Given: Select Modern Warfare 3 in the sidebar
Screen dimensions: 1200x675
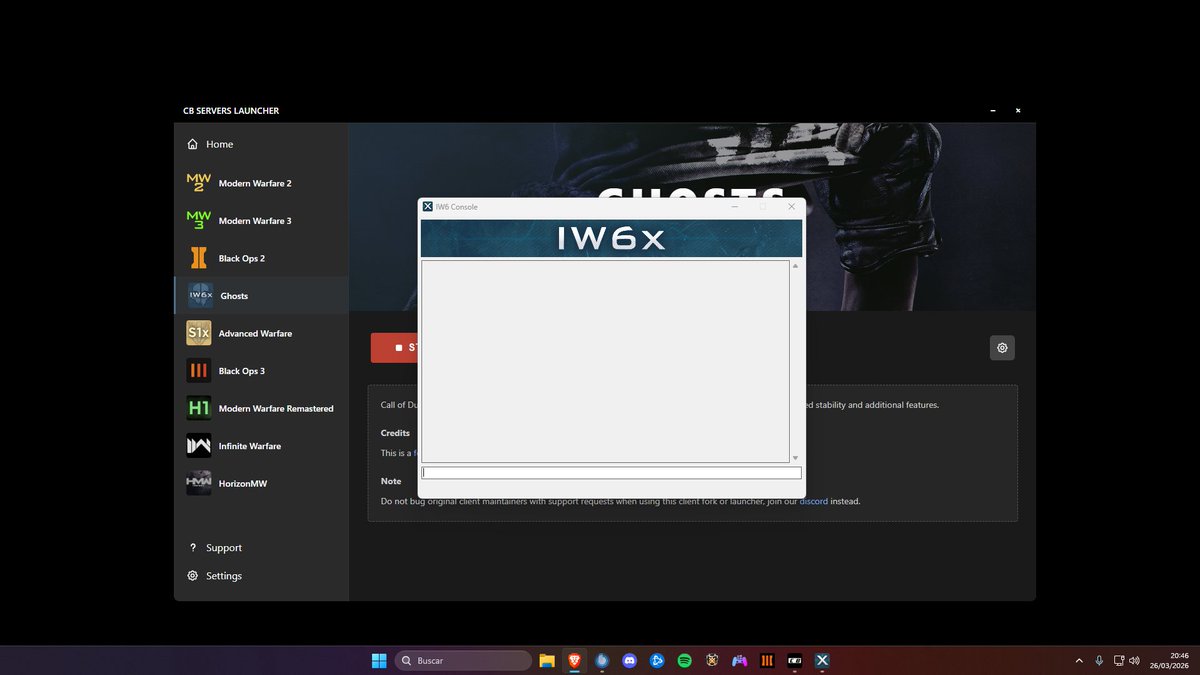Looking at the screenshot, I should coord(261,221).
